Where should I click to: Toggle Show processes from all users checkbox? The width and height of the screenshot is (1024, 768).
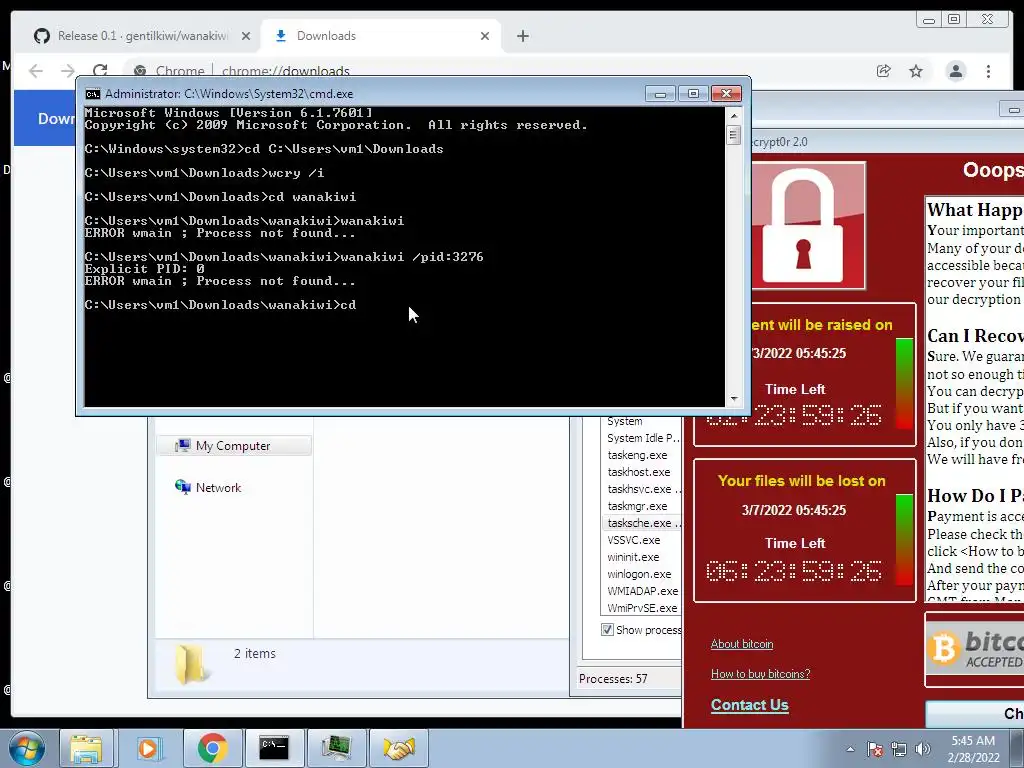coord(607,630)
